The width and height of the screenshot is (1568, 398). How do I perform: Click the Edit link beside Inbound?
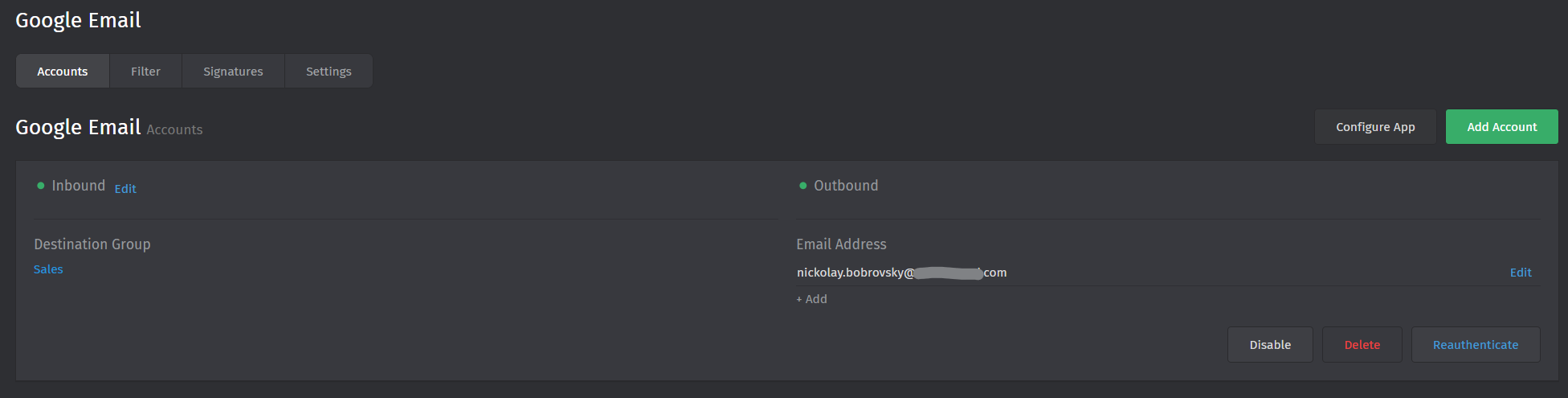[x=125, y=189]
